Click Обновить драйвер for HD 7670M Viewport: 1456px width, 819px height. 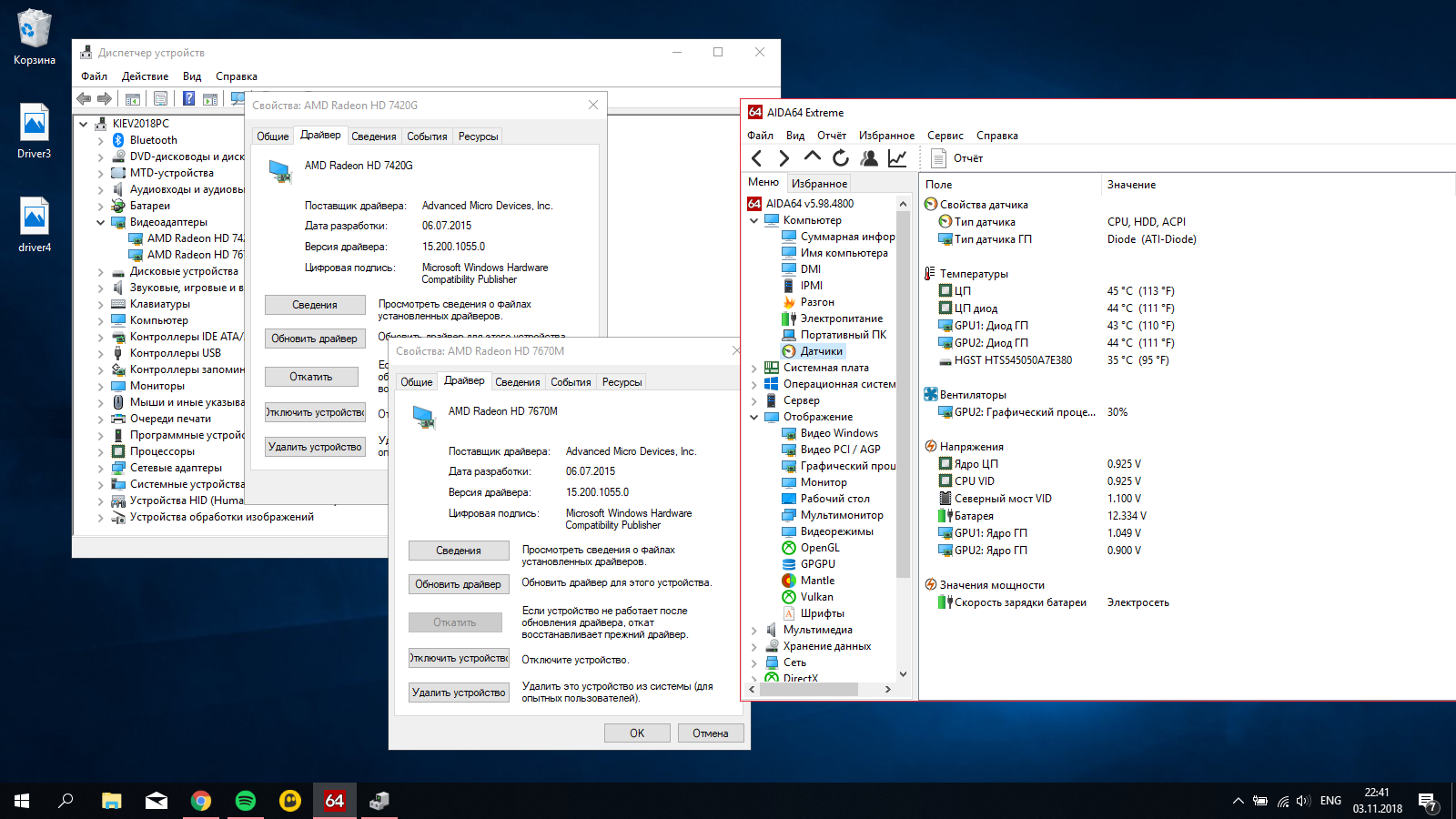point(458,584)
